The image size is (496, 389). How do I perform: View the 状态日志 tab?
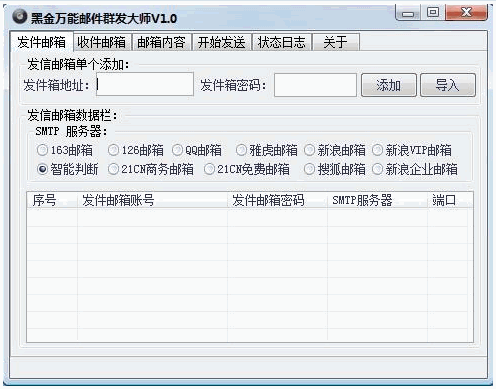[x=282, y=42]
